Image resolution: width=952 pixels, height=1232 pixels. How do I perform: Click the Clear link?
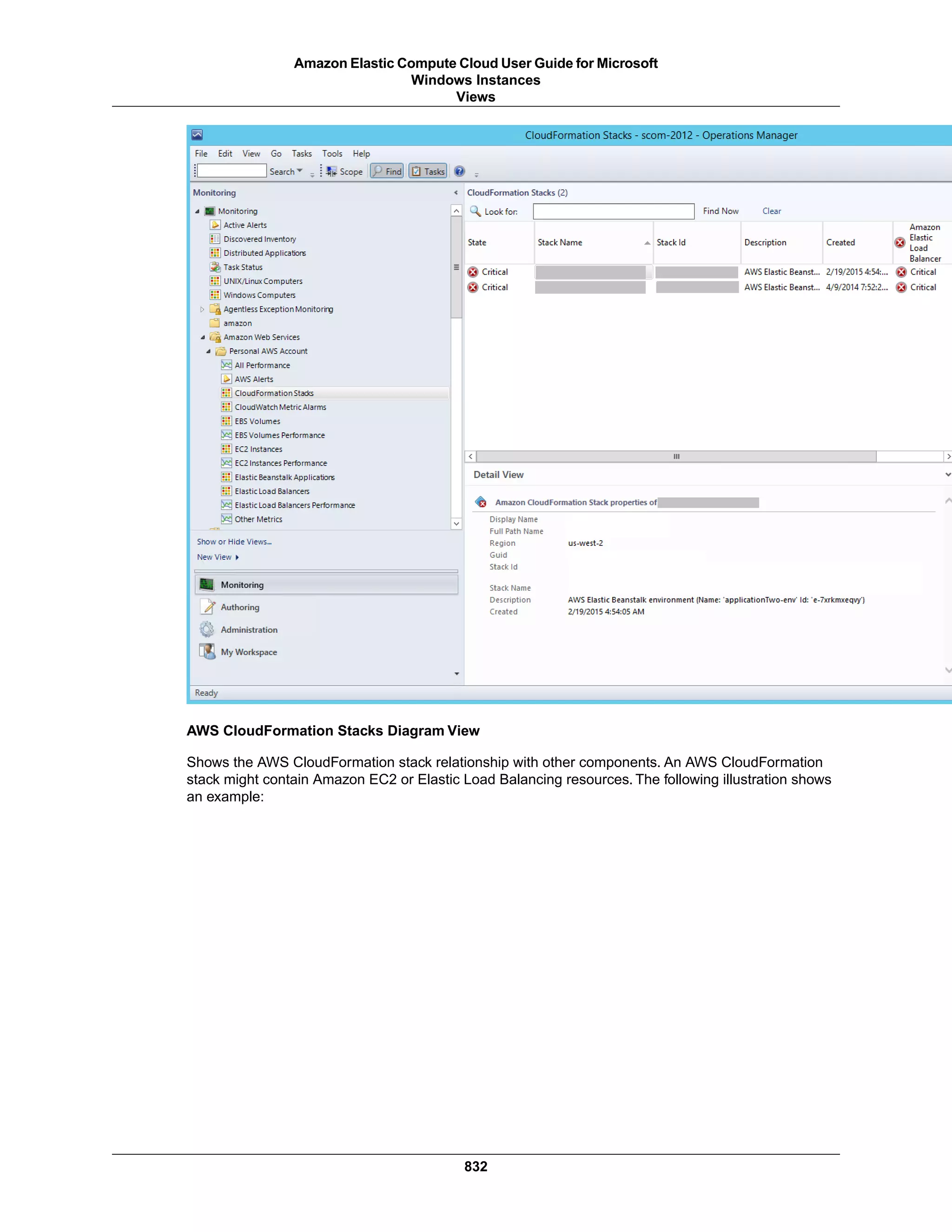point(772,211)
